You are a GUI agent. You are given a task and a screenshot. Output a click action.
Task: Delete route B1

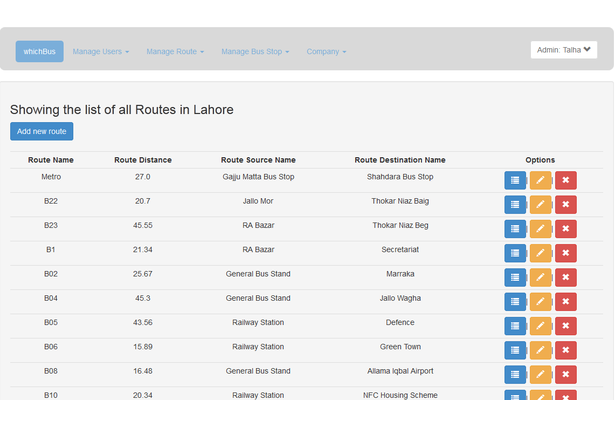tap(566, 253)
